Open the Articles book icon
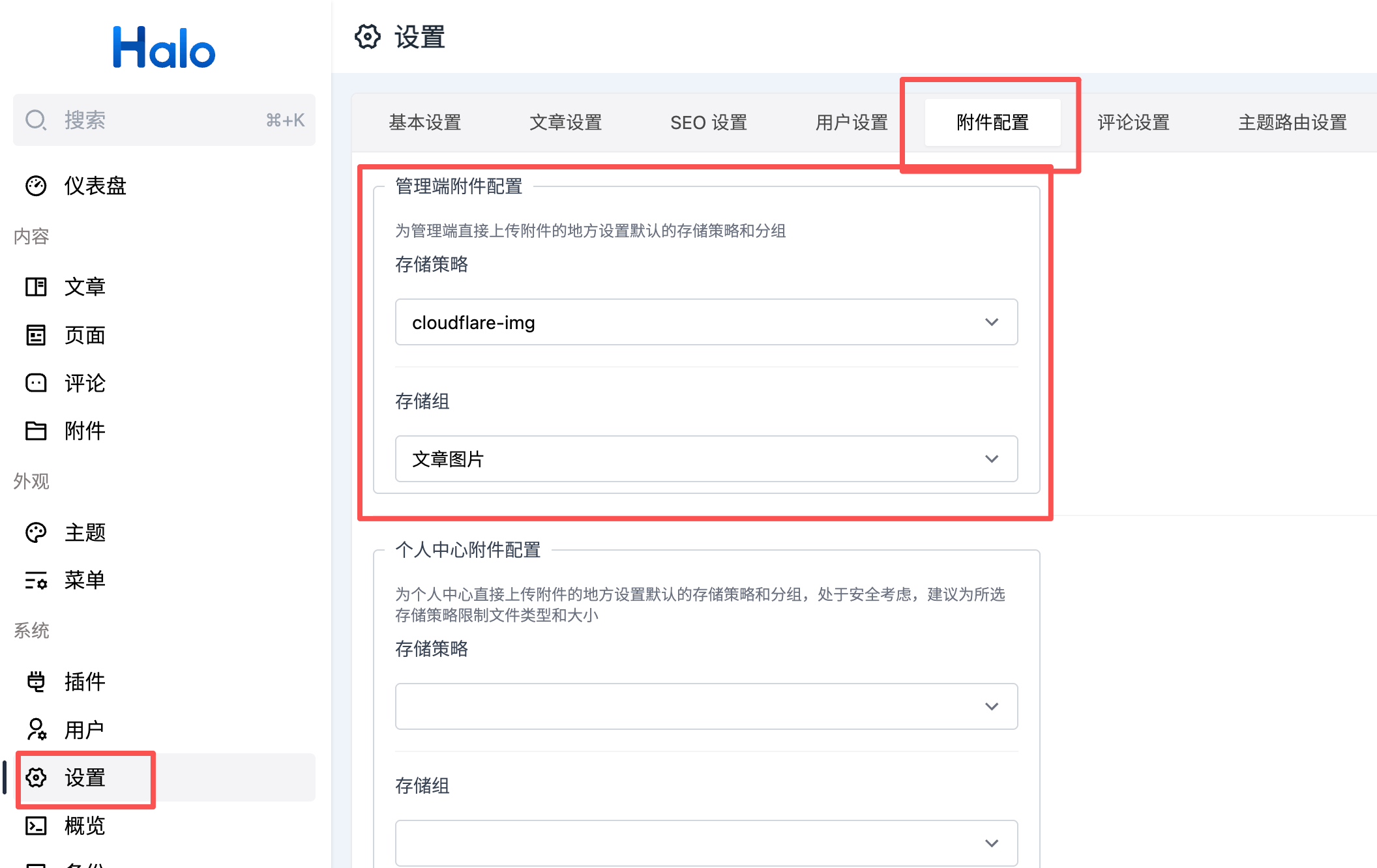 (x=36, y=287)
